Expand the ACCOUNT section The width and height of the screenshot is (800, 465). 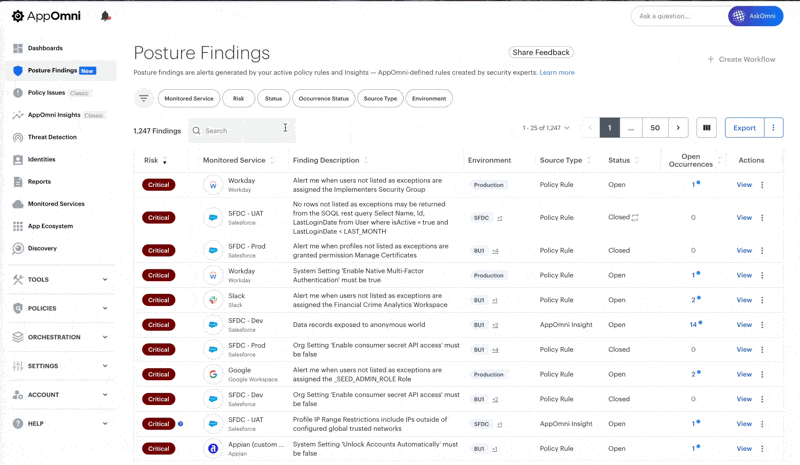(60, 395)
